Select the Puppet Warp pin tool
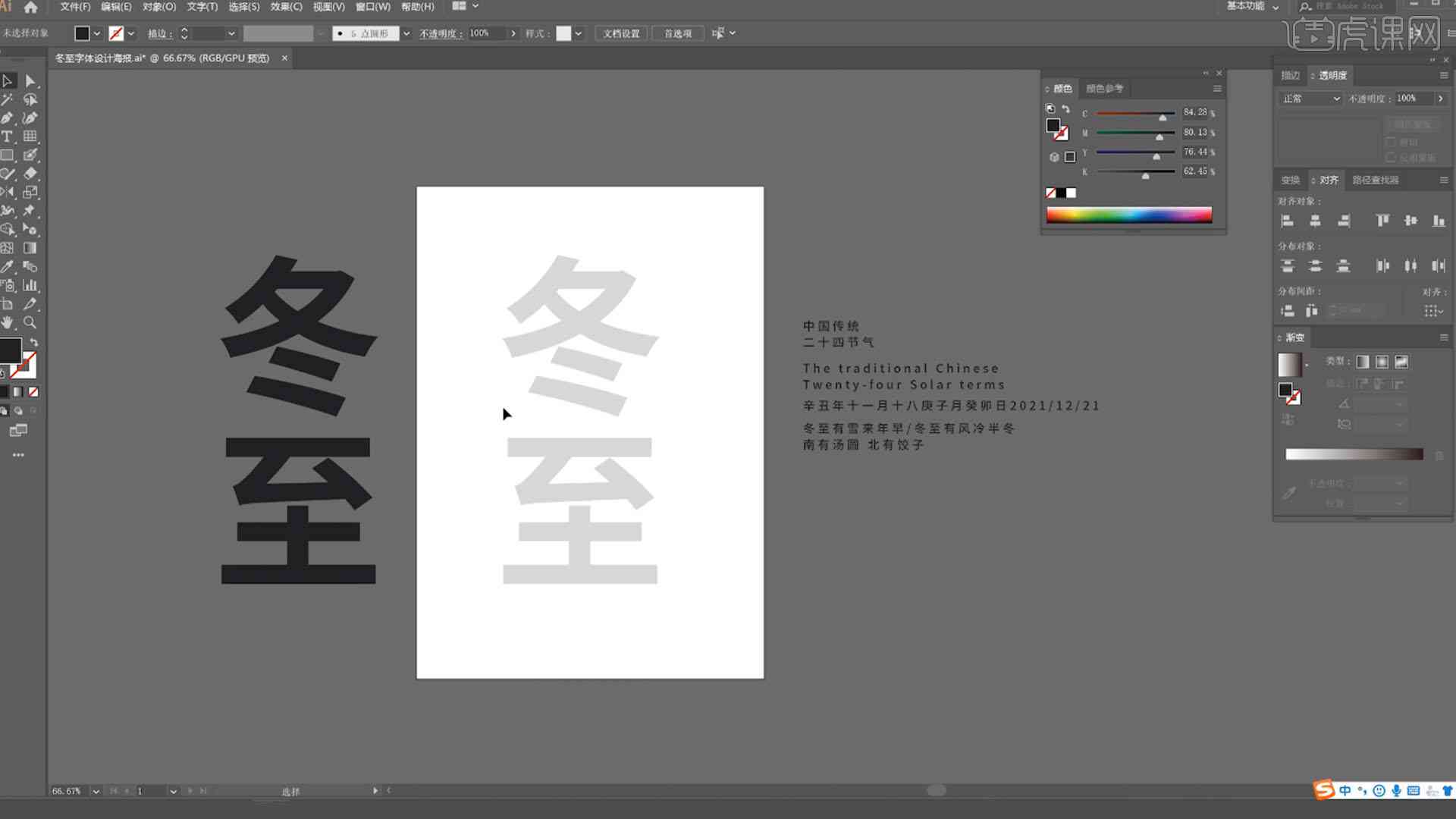The height and width of the screenshot is (819, 1456). [x=30, y=211]
